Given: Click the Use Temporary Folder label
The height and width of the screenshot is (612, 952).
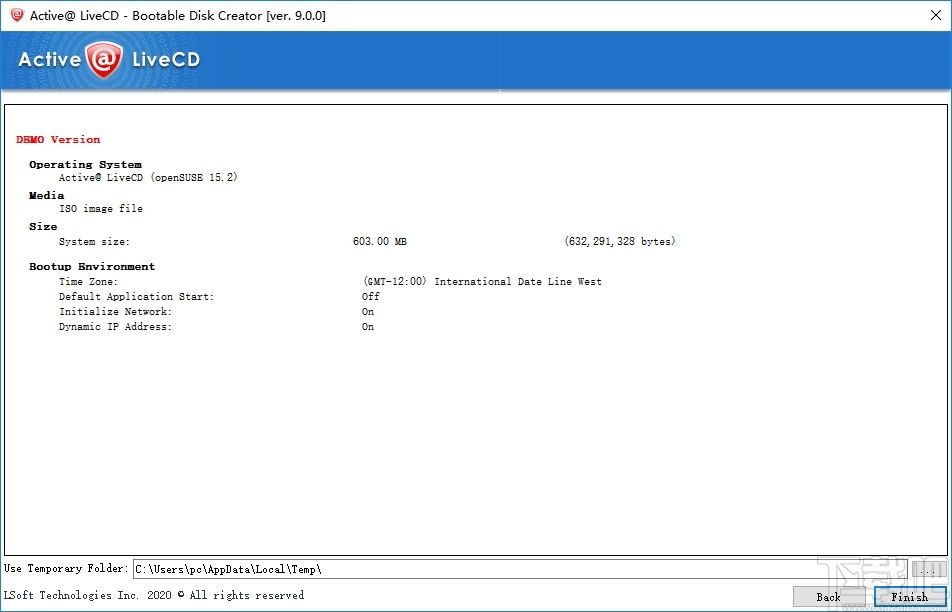Looking at the screenshot, I should (66, 569).
